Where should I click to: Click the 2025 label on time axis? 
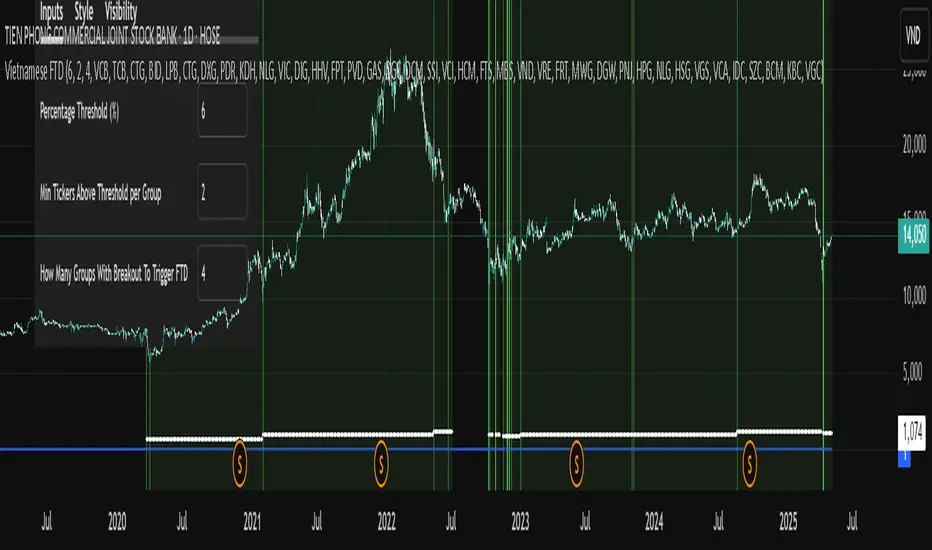tap(788, 521)
